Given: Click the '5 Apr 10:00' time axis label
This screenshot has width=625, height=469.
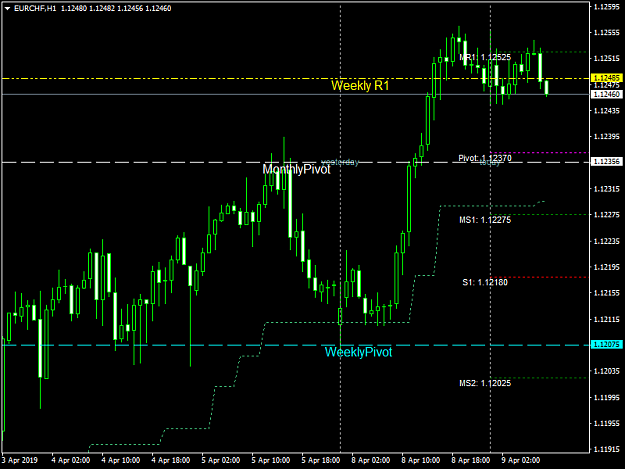Looking at the screenshot, I should [271, 460].
